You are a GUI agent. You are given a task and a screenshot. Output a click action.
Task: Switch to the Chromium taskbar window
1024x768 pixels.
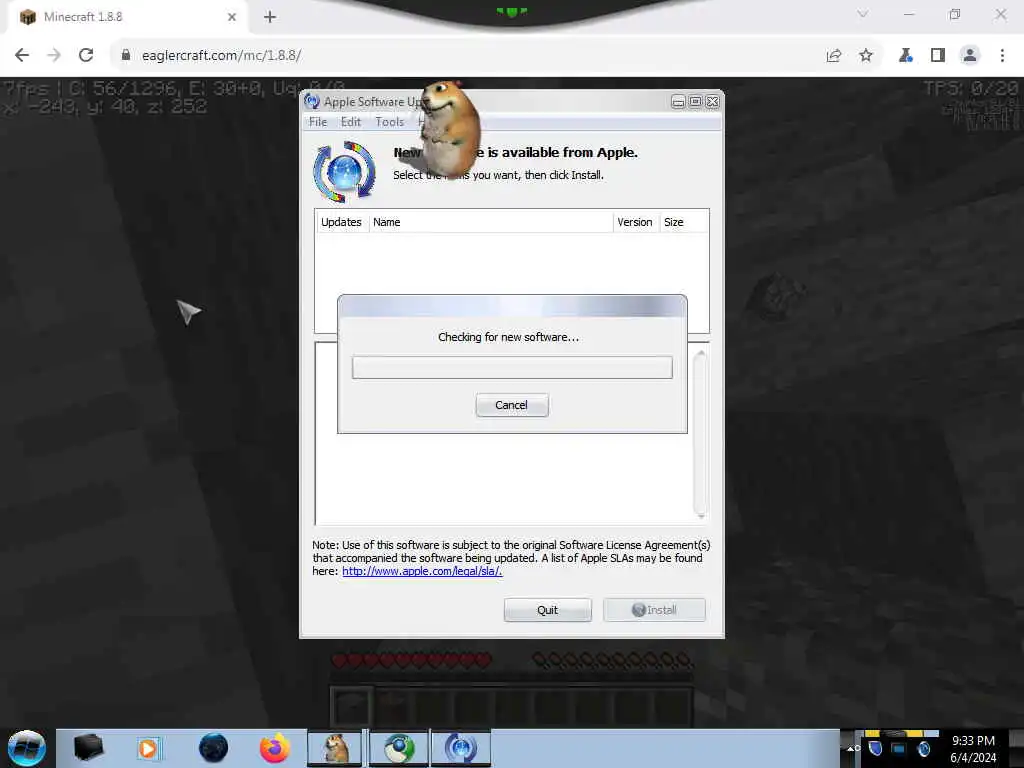(x=399, y=748)
